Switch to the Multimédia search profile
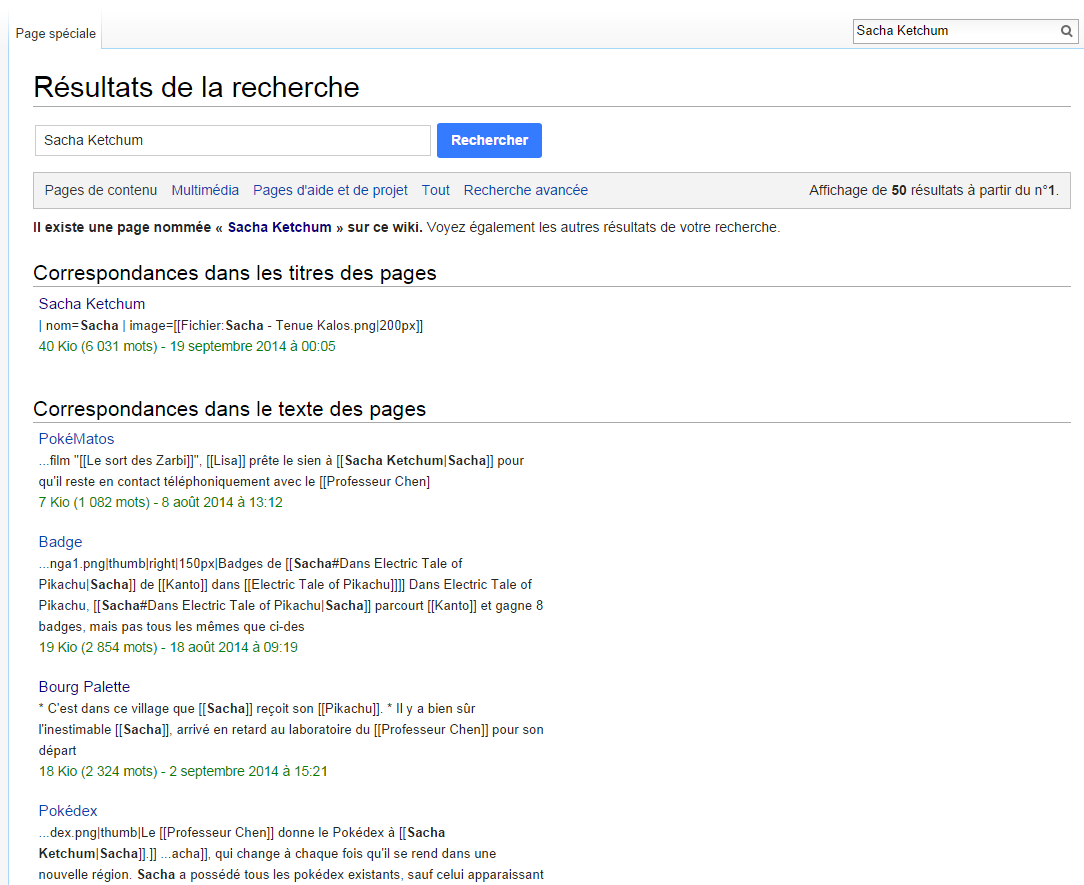The width and height of the screenshot is (1084, 885). (205, 190)
